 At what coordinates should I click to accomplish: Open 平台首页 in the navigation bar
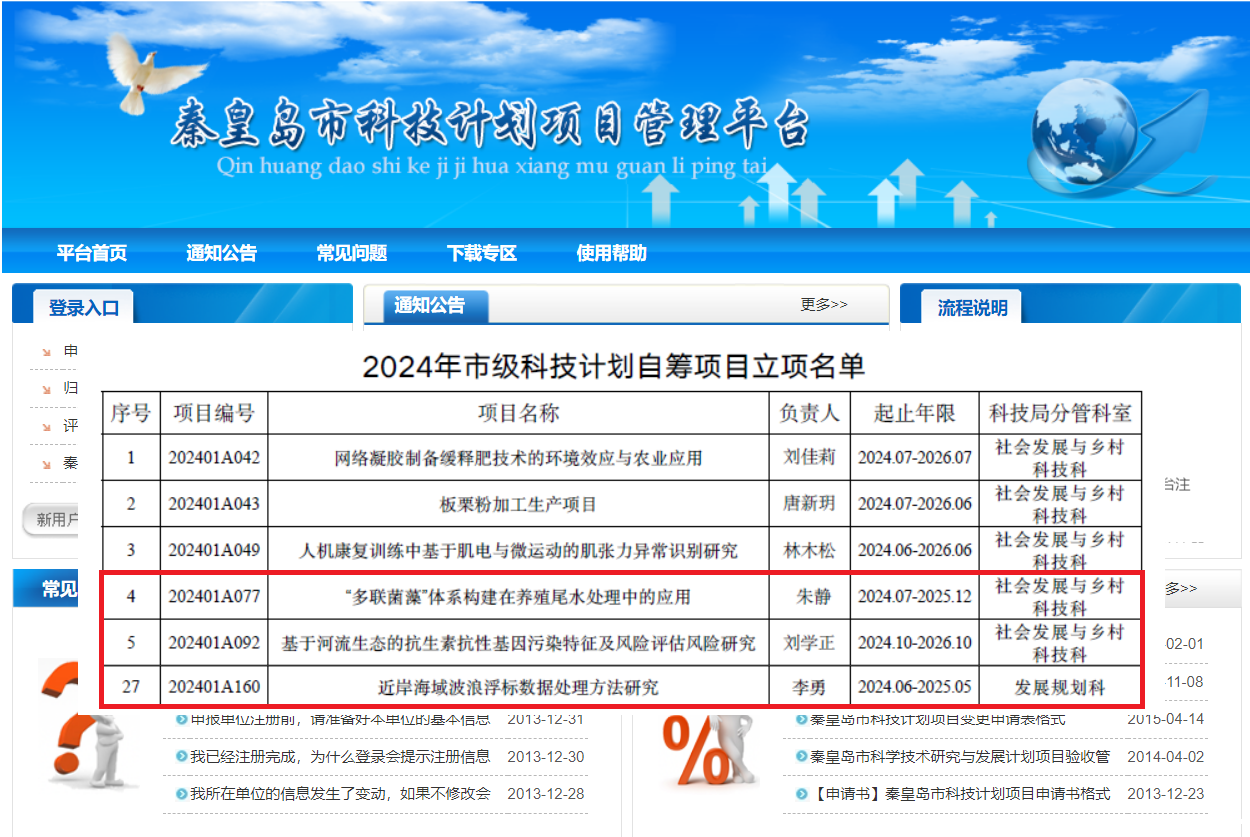click(92, 253)
